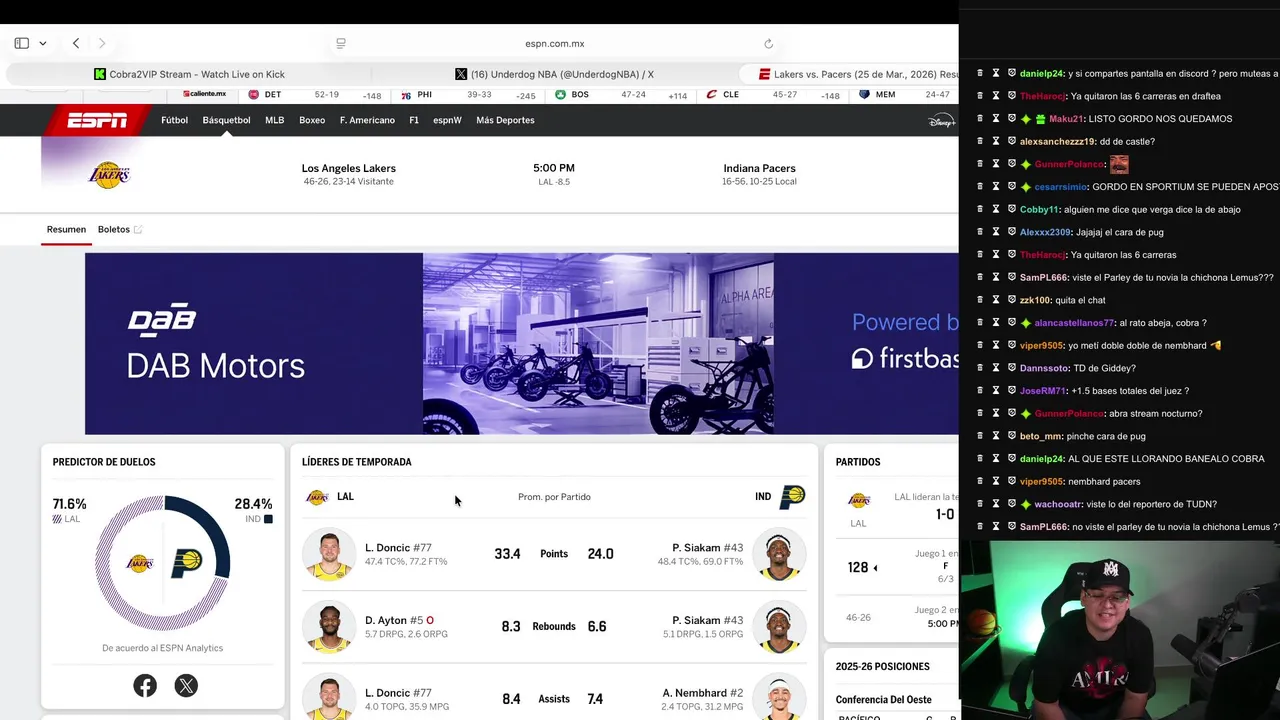Timeout Alexxx2309 with hourglass icon
This screenshot has height=720, width=1280.
[996, 232]
